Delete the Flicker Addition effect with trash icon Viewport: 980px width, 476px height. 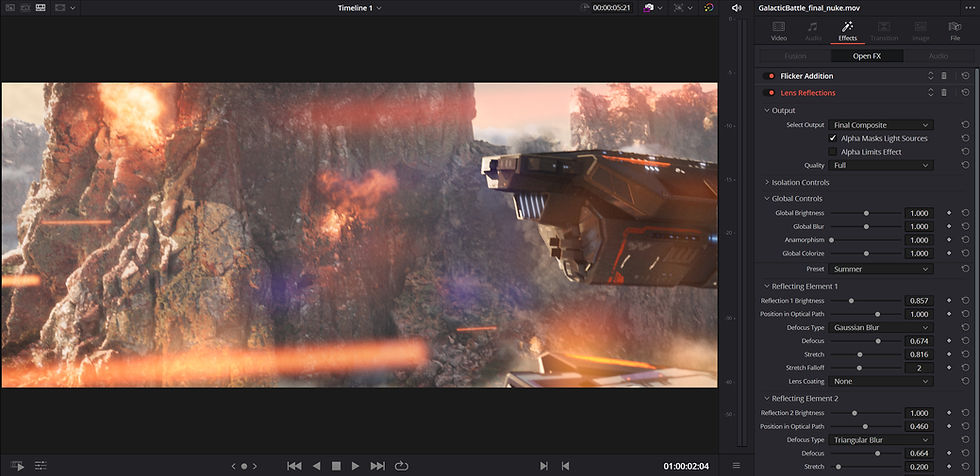coord(944,76)
